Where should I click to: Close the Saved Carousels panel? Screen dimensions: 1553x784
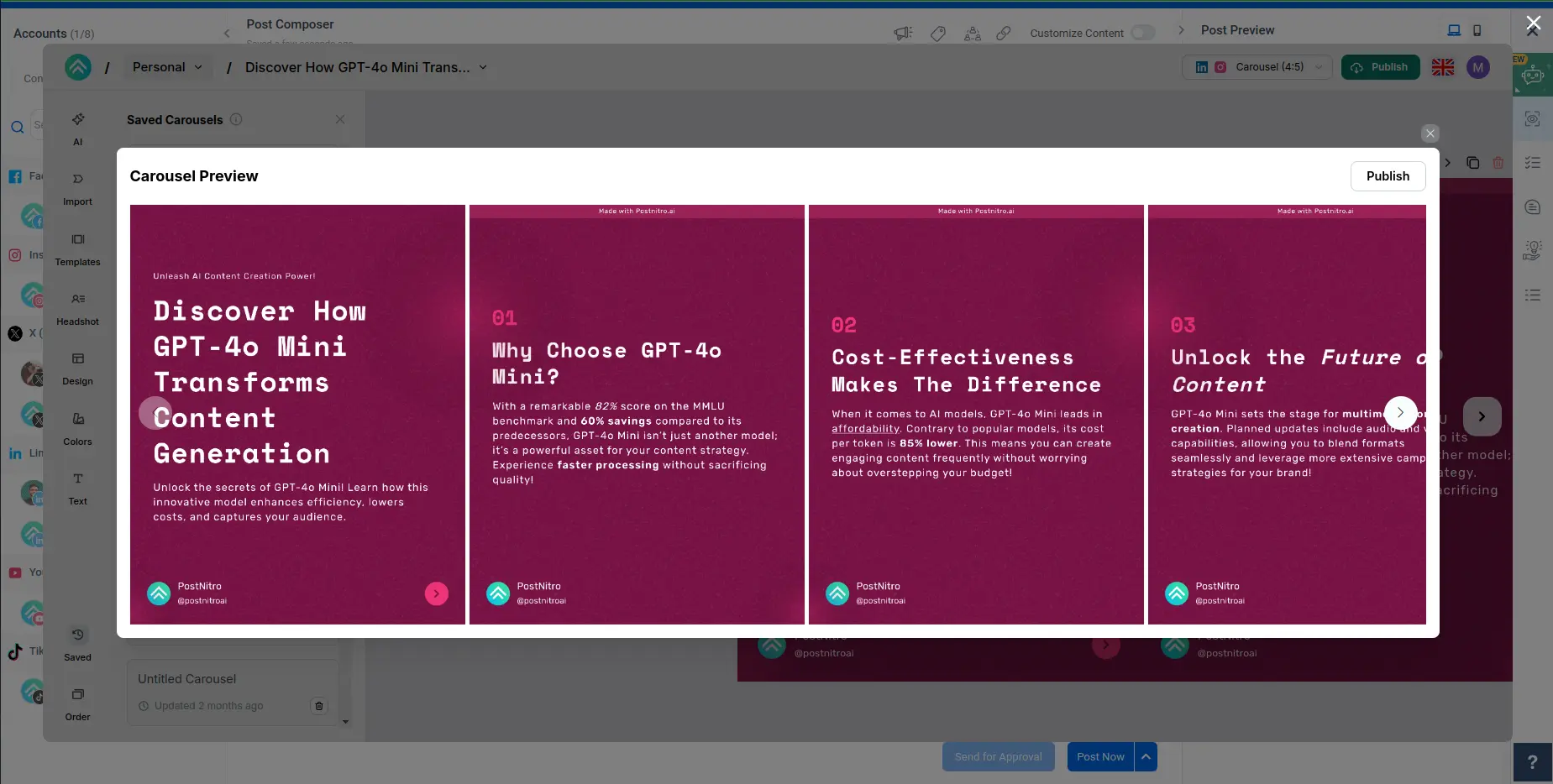[340, 119]
